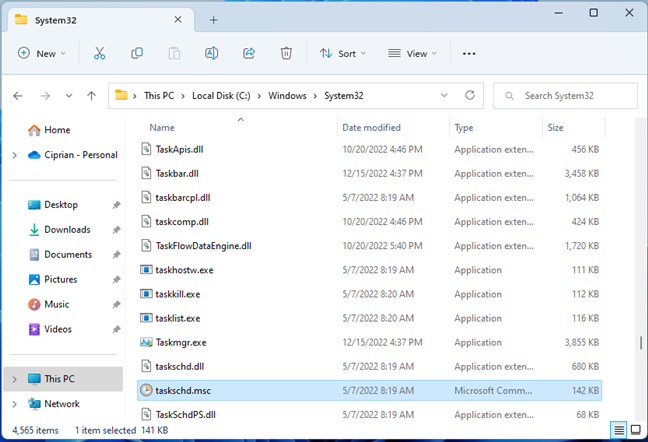Image resolution: width=648 pixels, height=442 pixels.
Task: Select the taskkill.exe file
Action: coord(369,294)
